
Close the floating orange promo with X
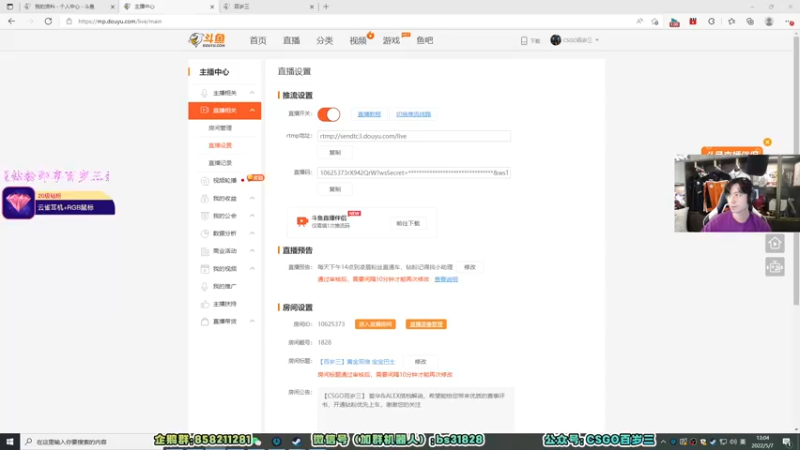(x=767, y=142)
